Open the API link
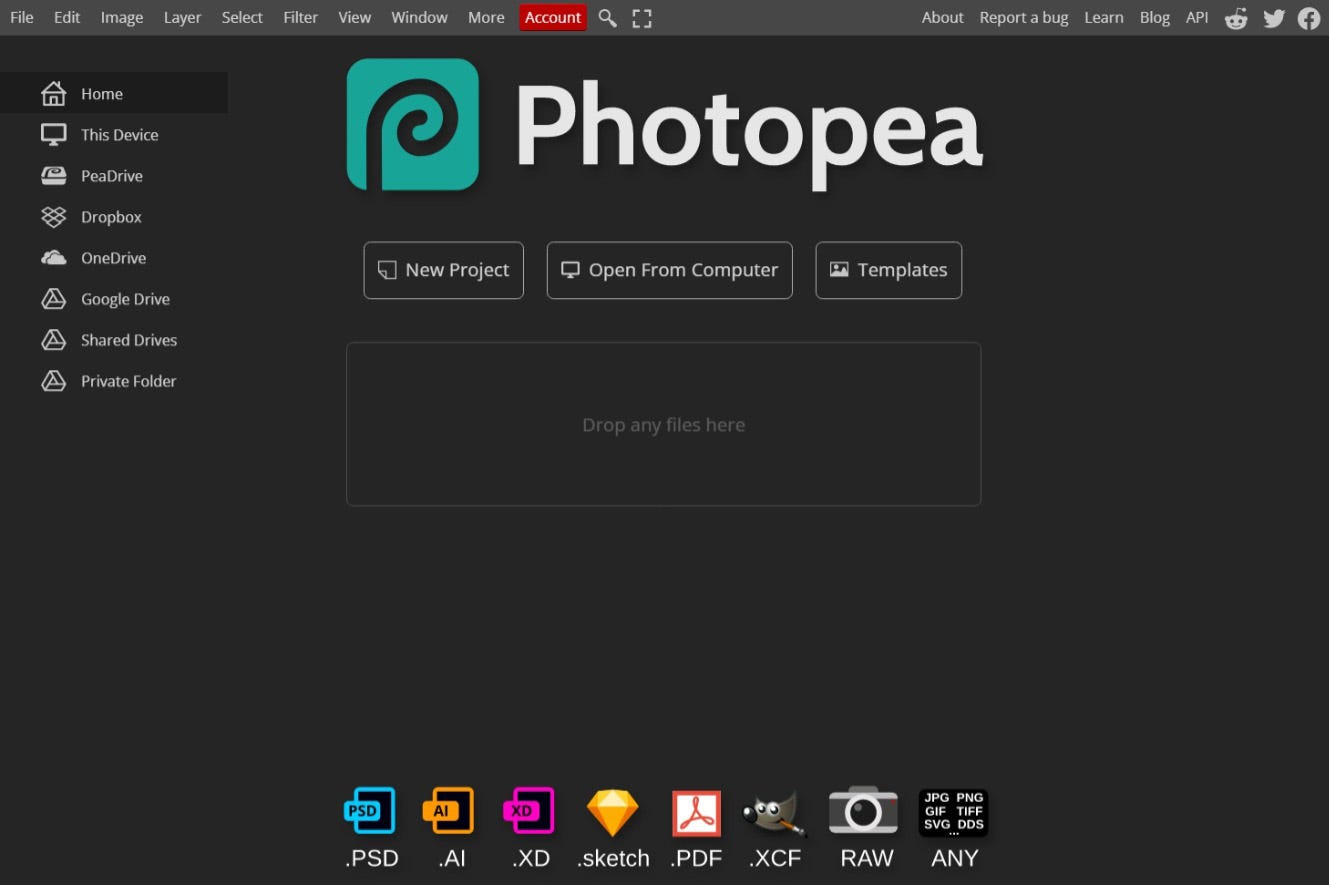This screenshot has height=885, width=1329. (x=1197, y=17)
